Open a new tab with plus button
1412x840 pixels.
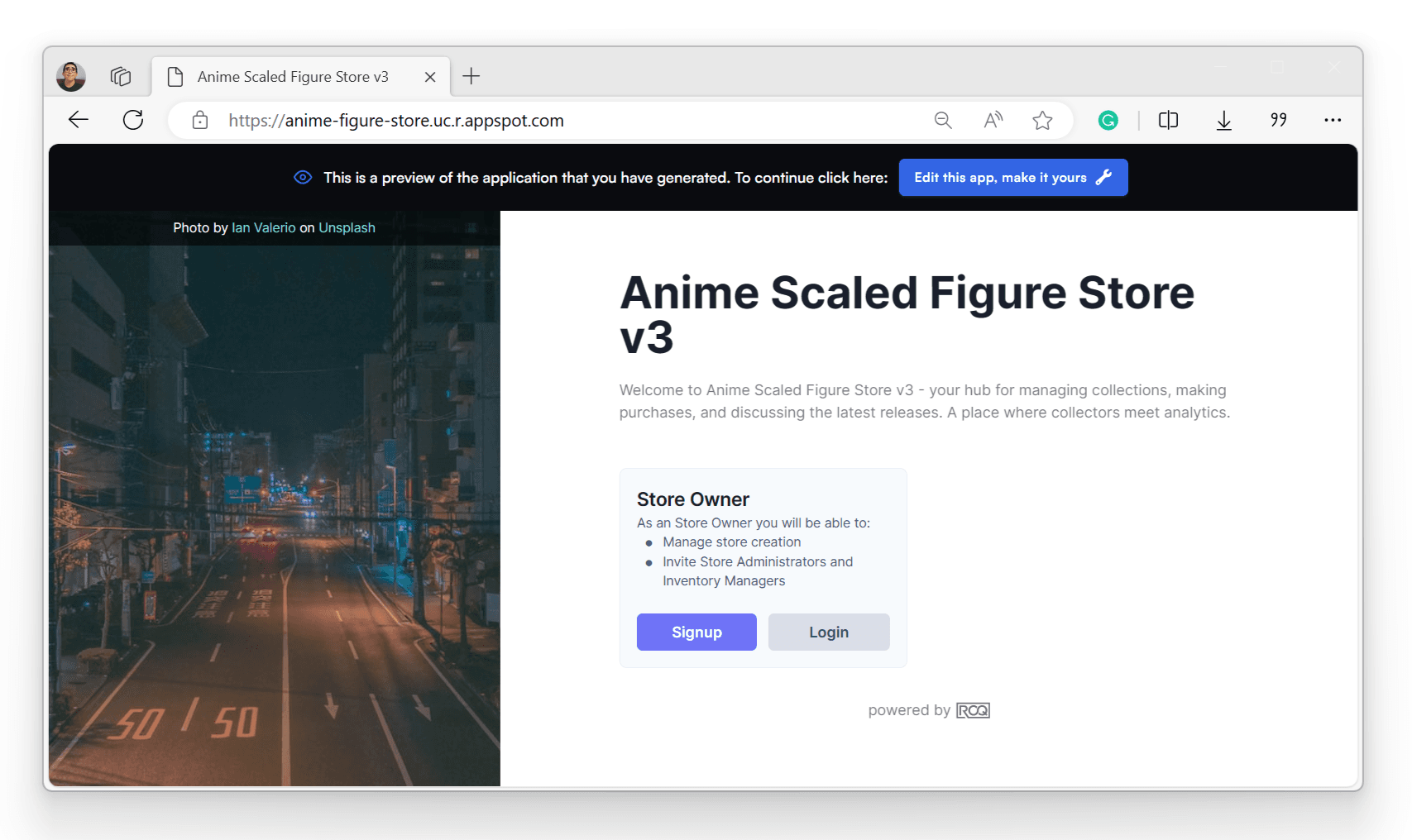click(471, 76)
